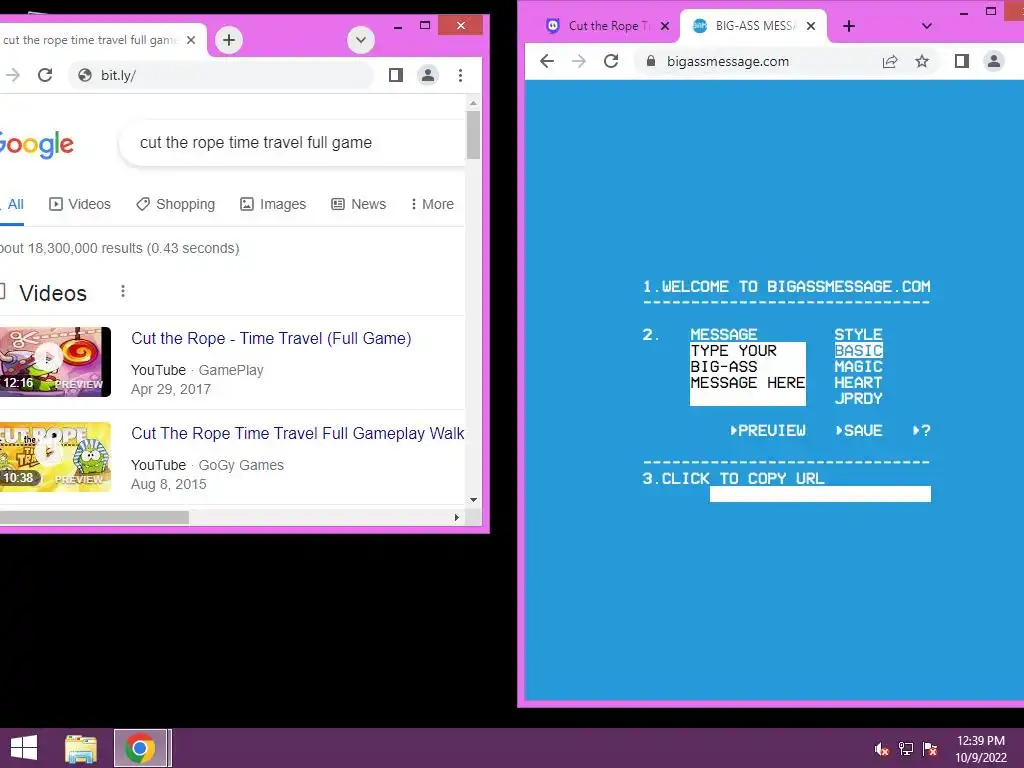
Task: Click the SAVE button
Action: (859, 430)
